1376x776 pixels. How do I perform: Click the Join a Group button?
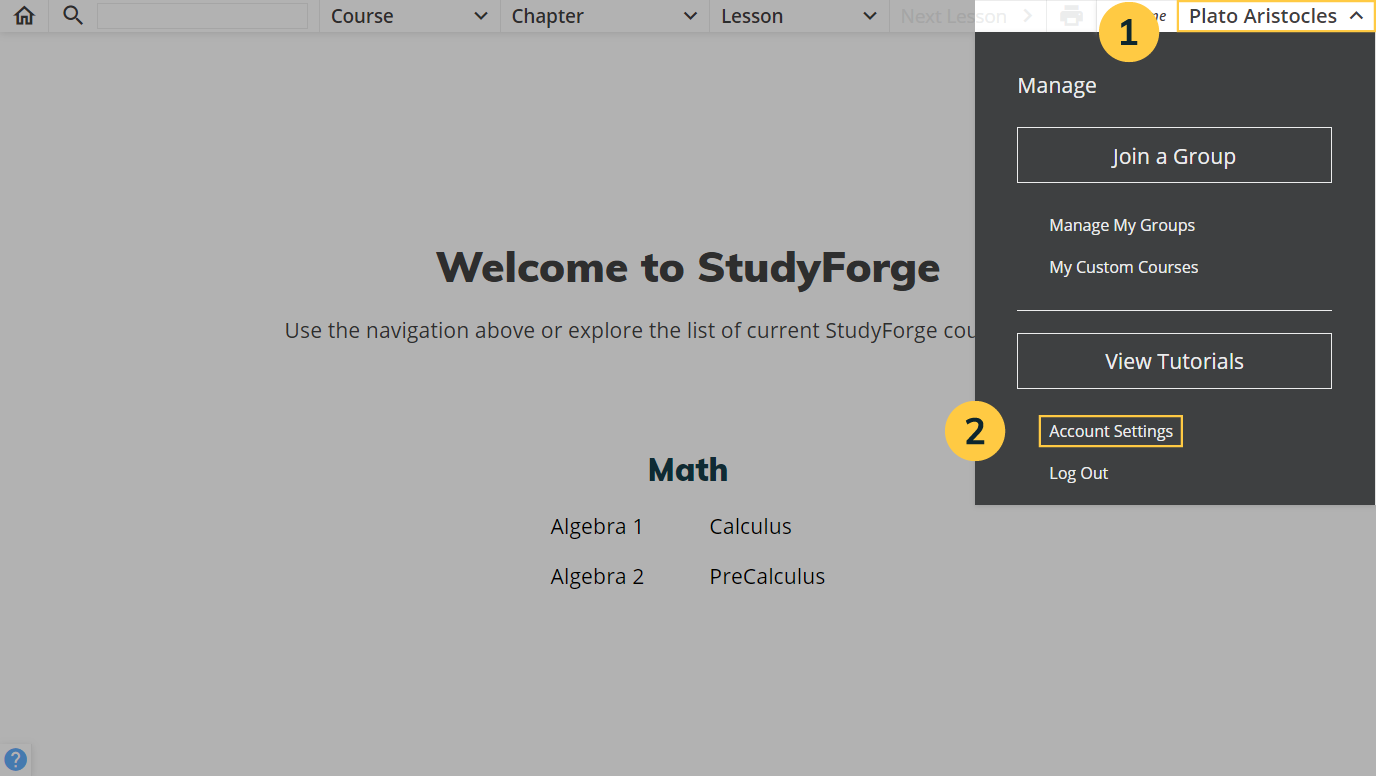coord(1173,155)
